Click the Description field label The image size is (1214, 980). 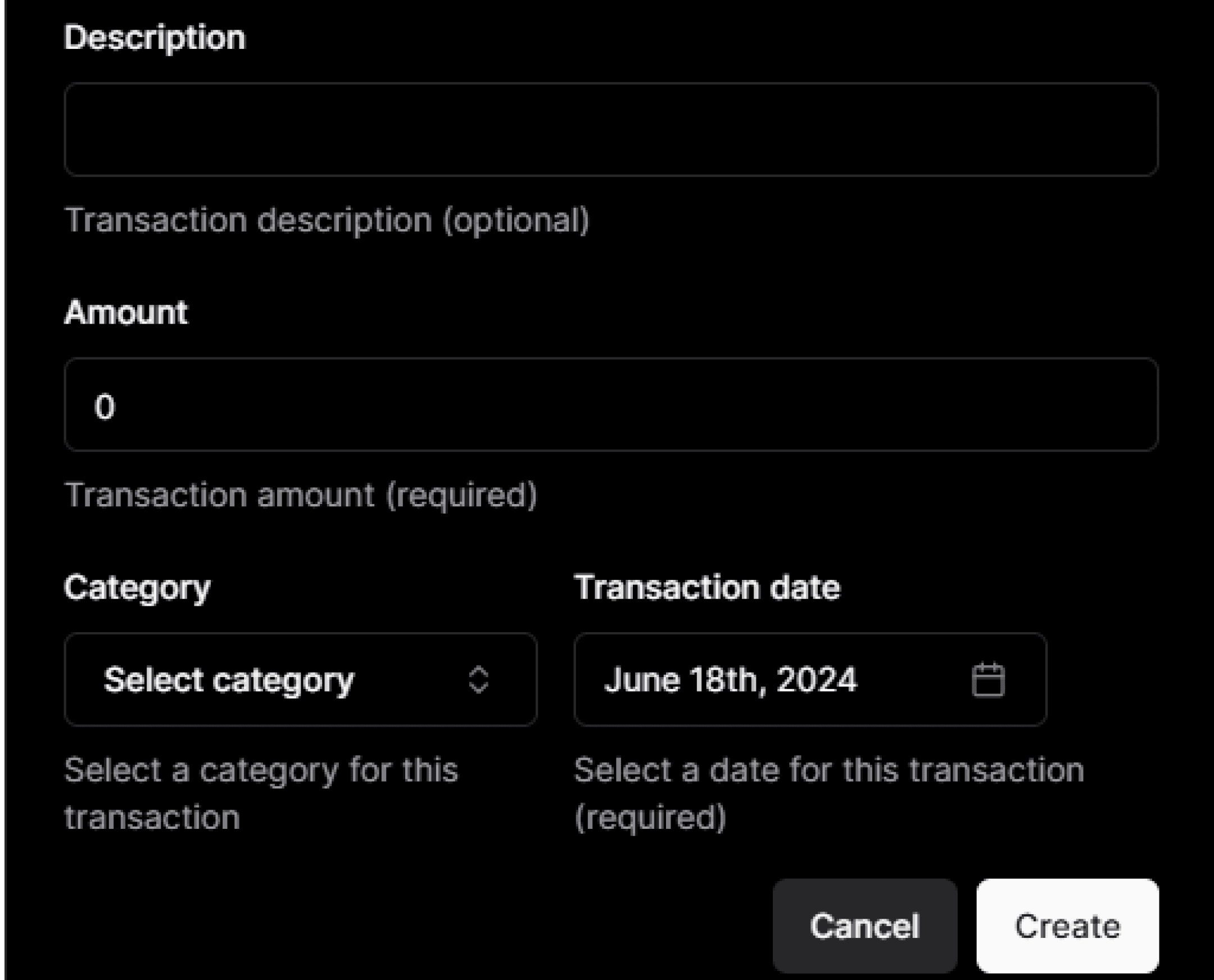(x=155, y=38)
